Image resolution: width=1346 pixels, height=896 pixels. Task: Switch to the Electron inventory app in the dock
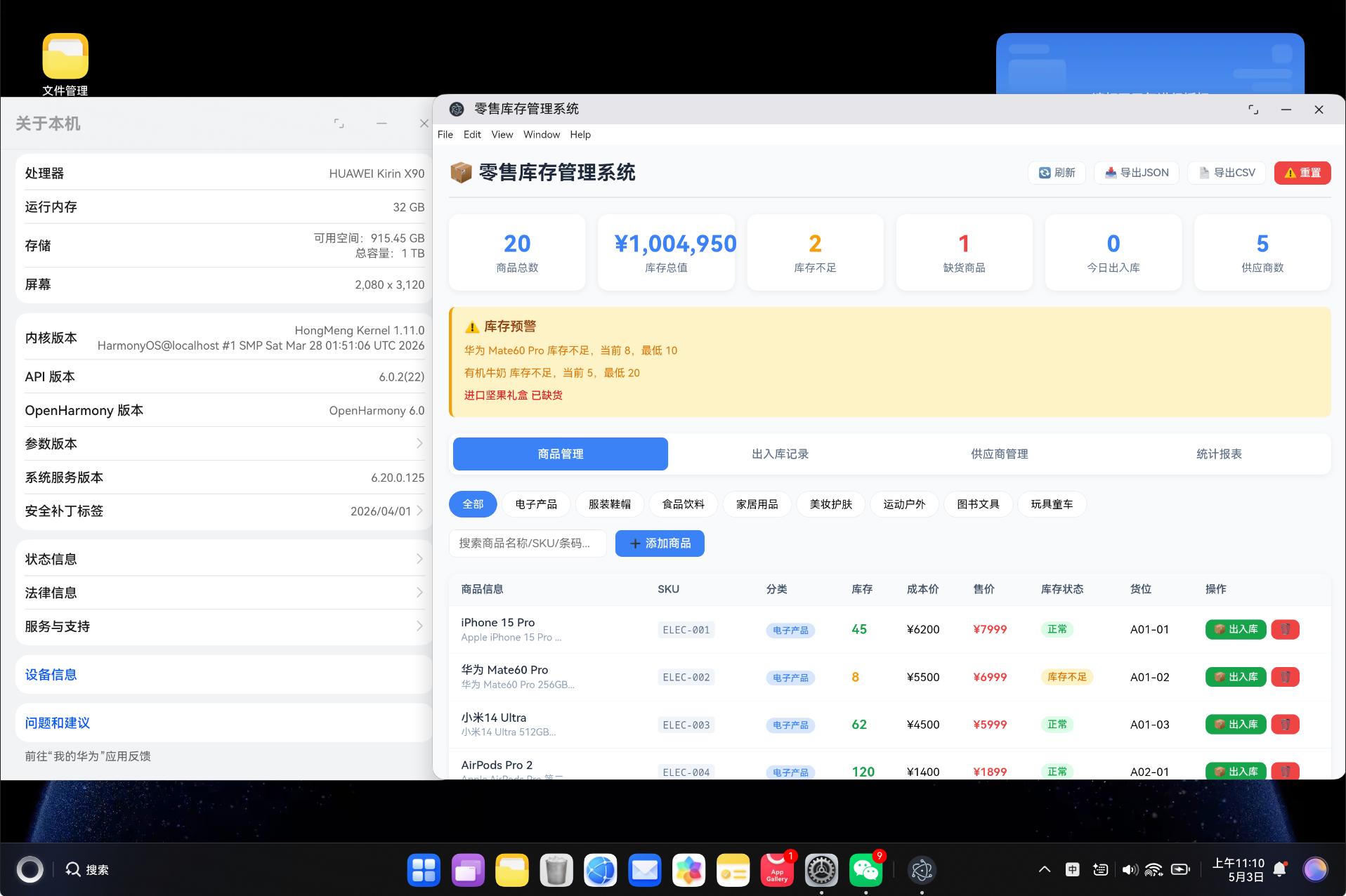[922, 870]
